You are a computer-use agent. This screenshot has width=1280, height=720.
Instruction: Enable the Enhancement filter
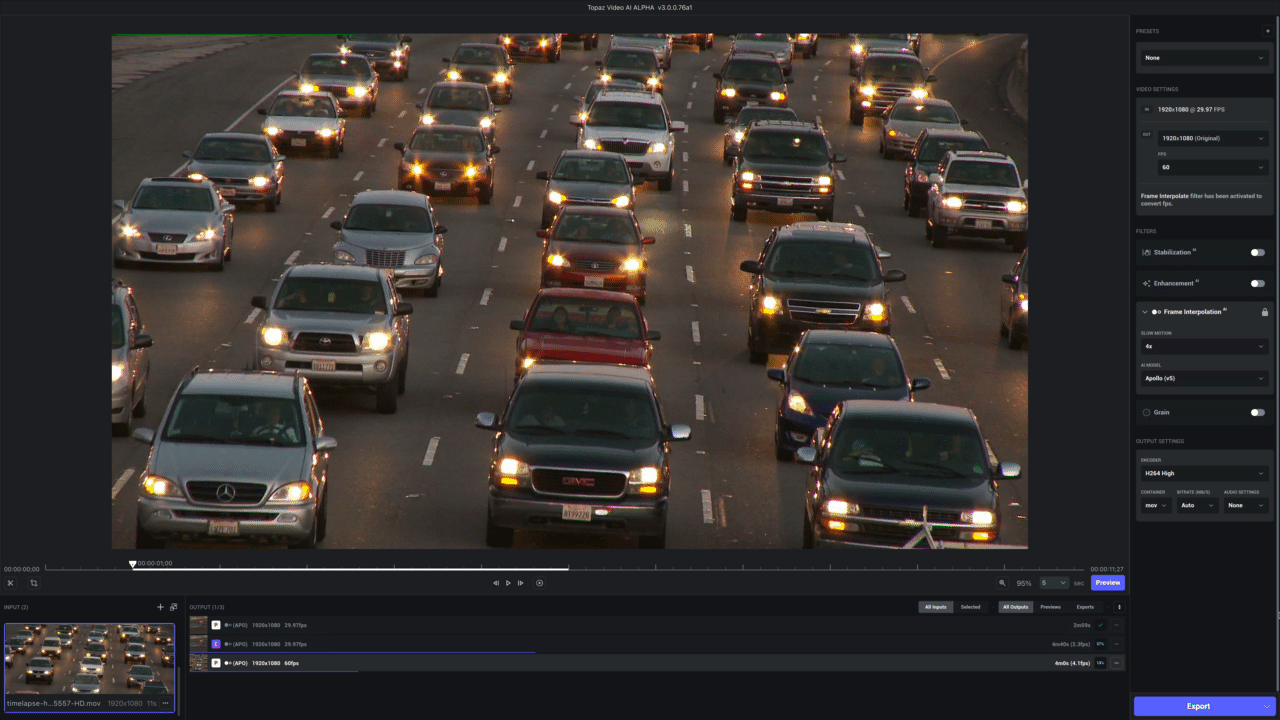pyautogui.click(x=1258, y=283)
